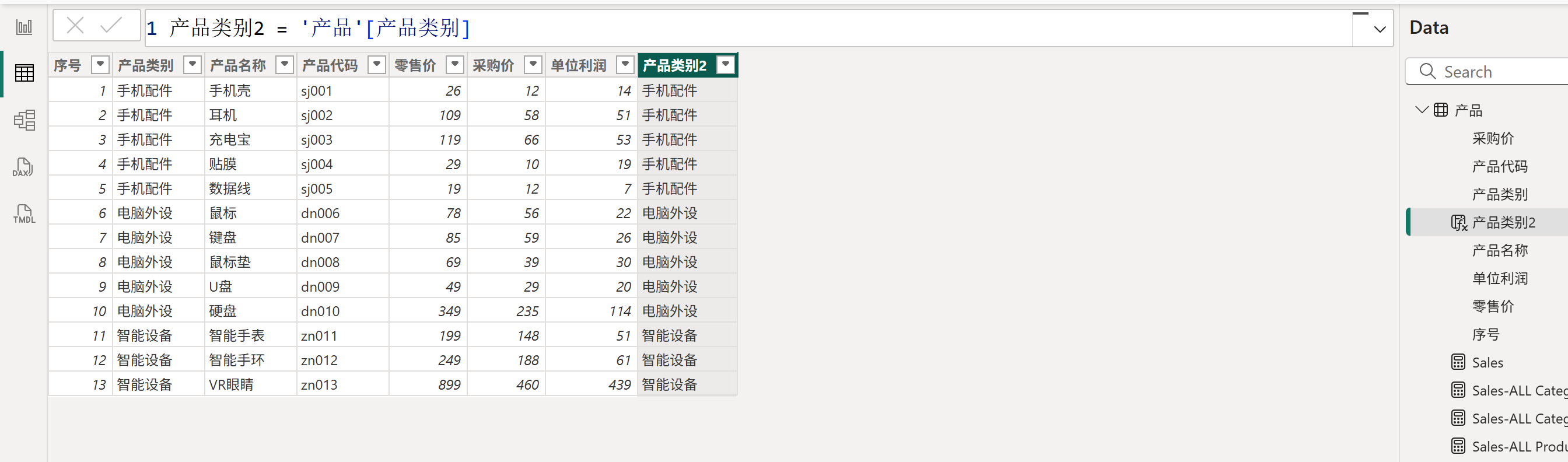The width and height of the screenshot is (1568, 462).
Task: Click measure icon next to Sales-ALL Produ
Action: [1458, 446]
